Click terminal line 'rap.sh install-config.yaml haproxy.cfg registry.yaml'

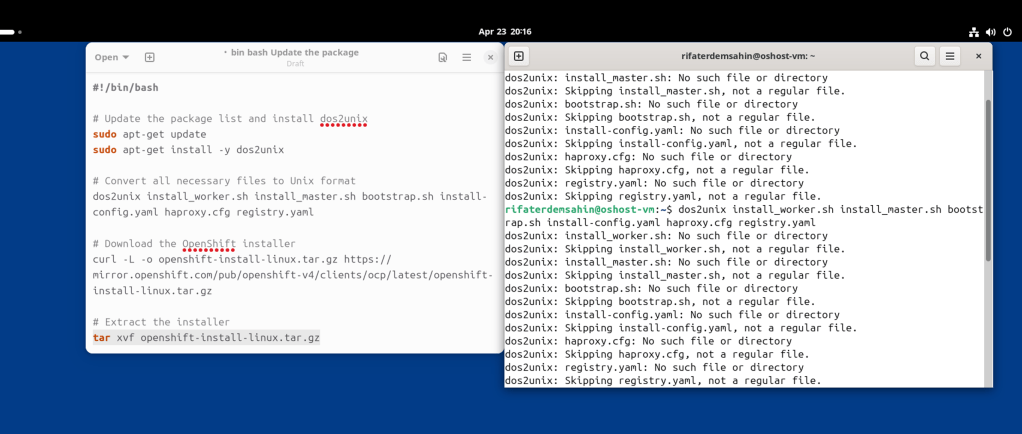[x=660, y=223]
